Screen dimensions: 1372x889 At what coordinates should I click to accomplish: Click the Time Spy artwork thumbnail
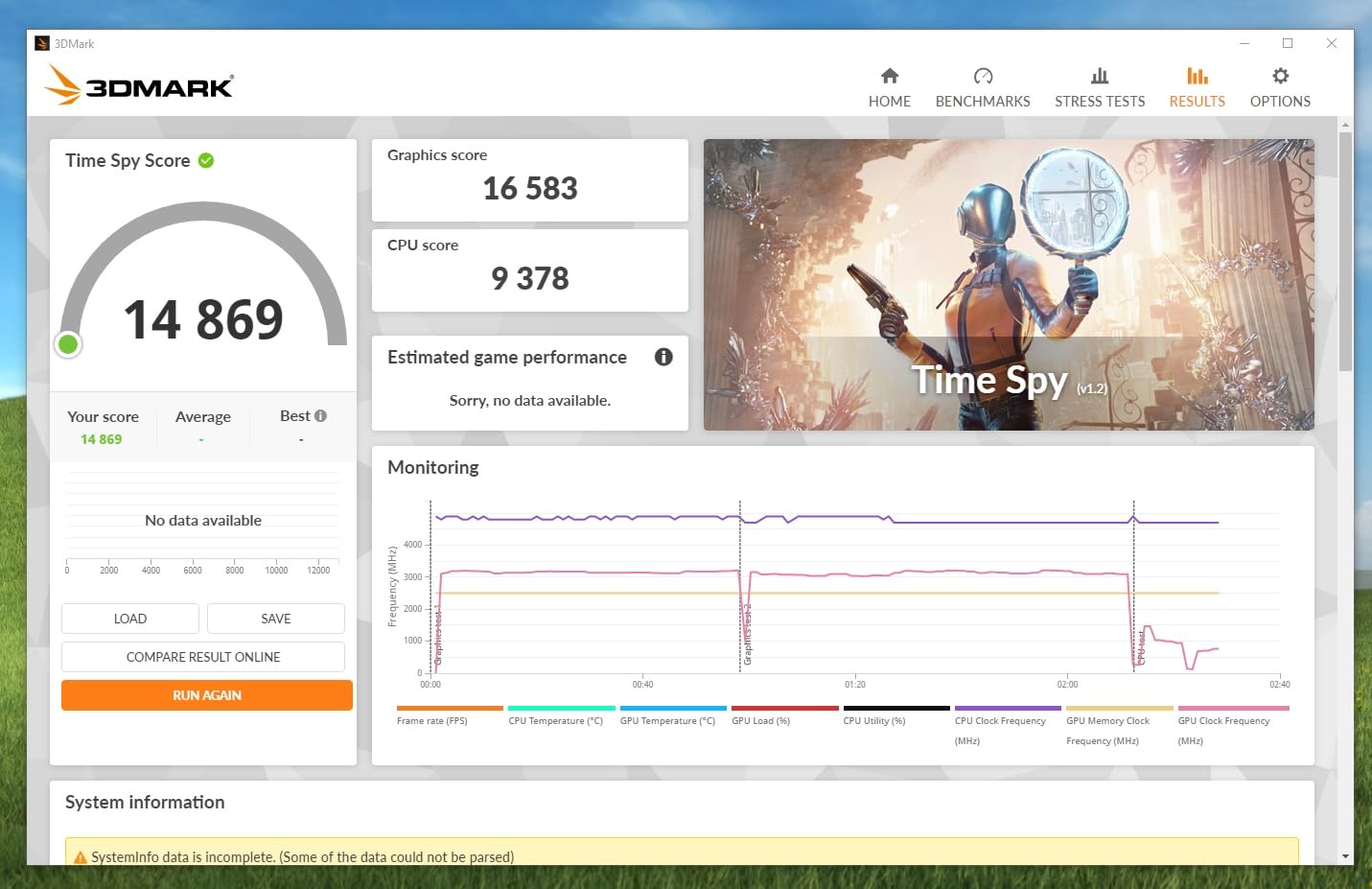(x=1009, y=285)
